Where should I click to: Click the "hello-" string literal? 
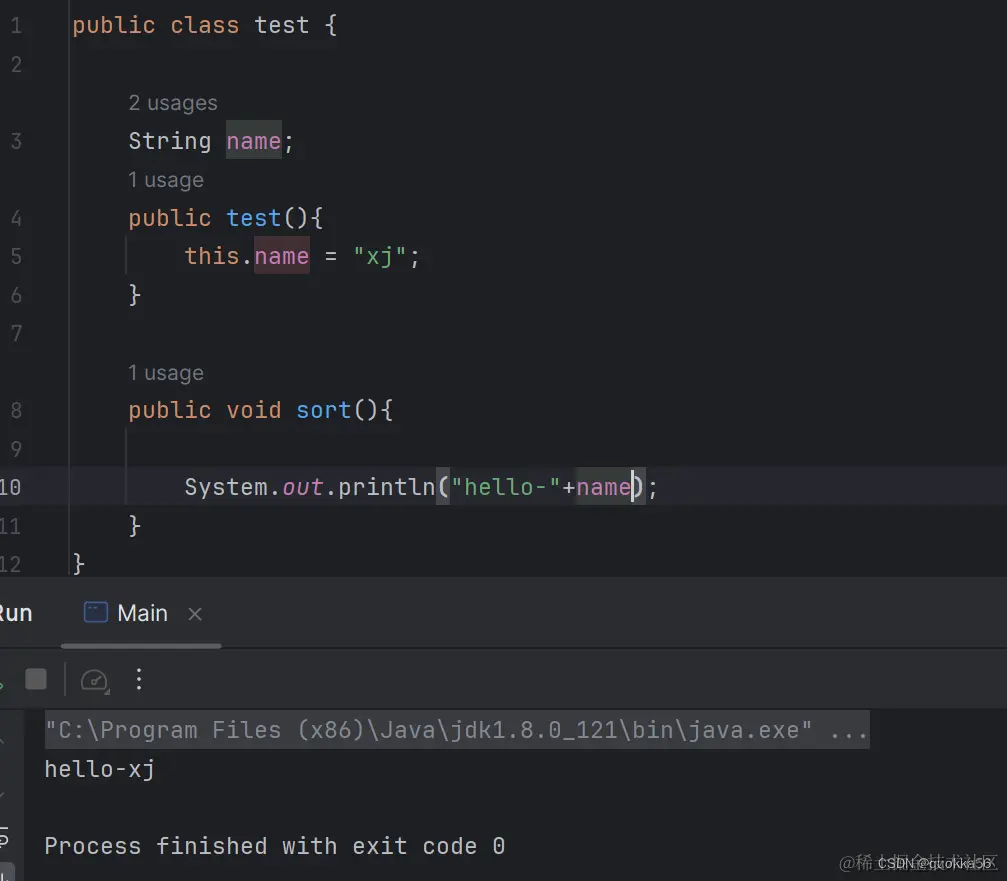pos(505,487)
